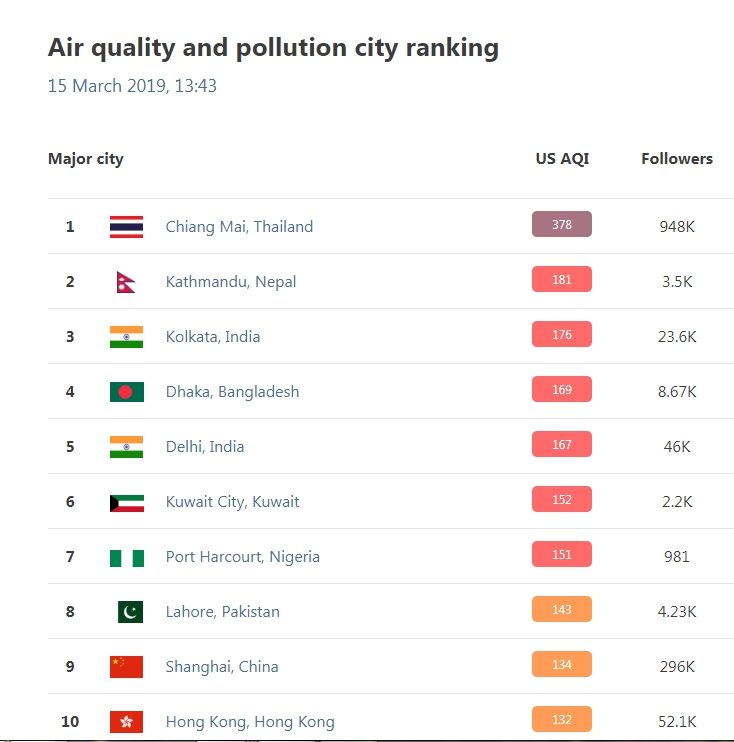Viewport: 734px width, 742px height.
Task: Click the China flag icon
Action: coord(126,667)
